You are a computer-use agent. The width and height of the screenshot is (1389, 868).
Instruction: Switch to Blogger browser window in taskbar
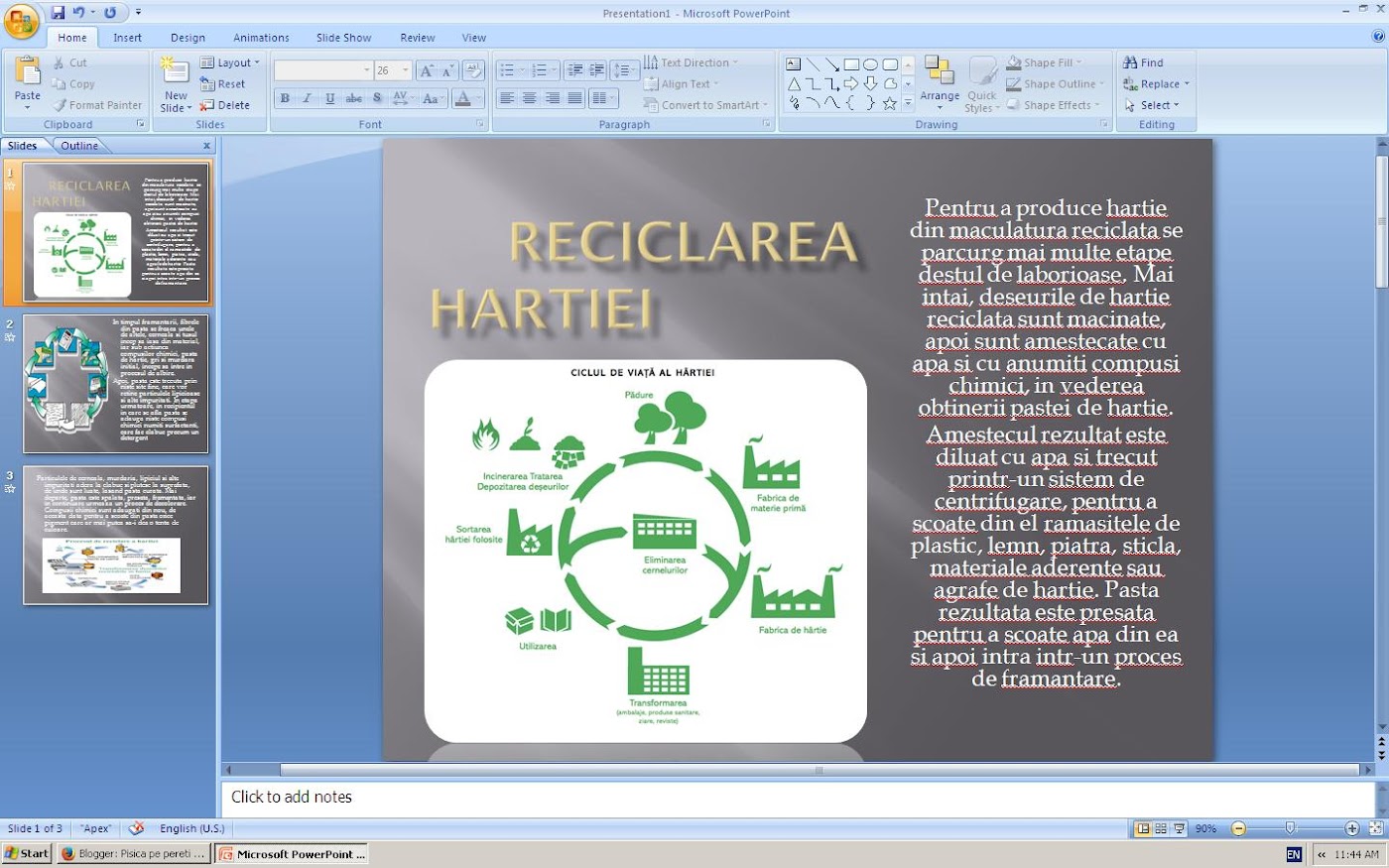pos(133,853)
